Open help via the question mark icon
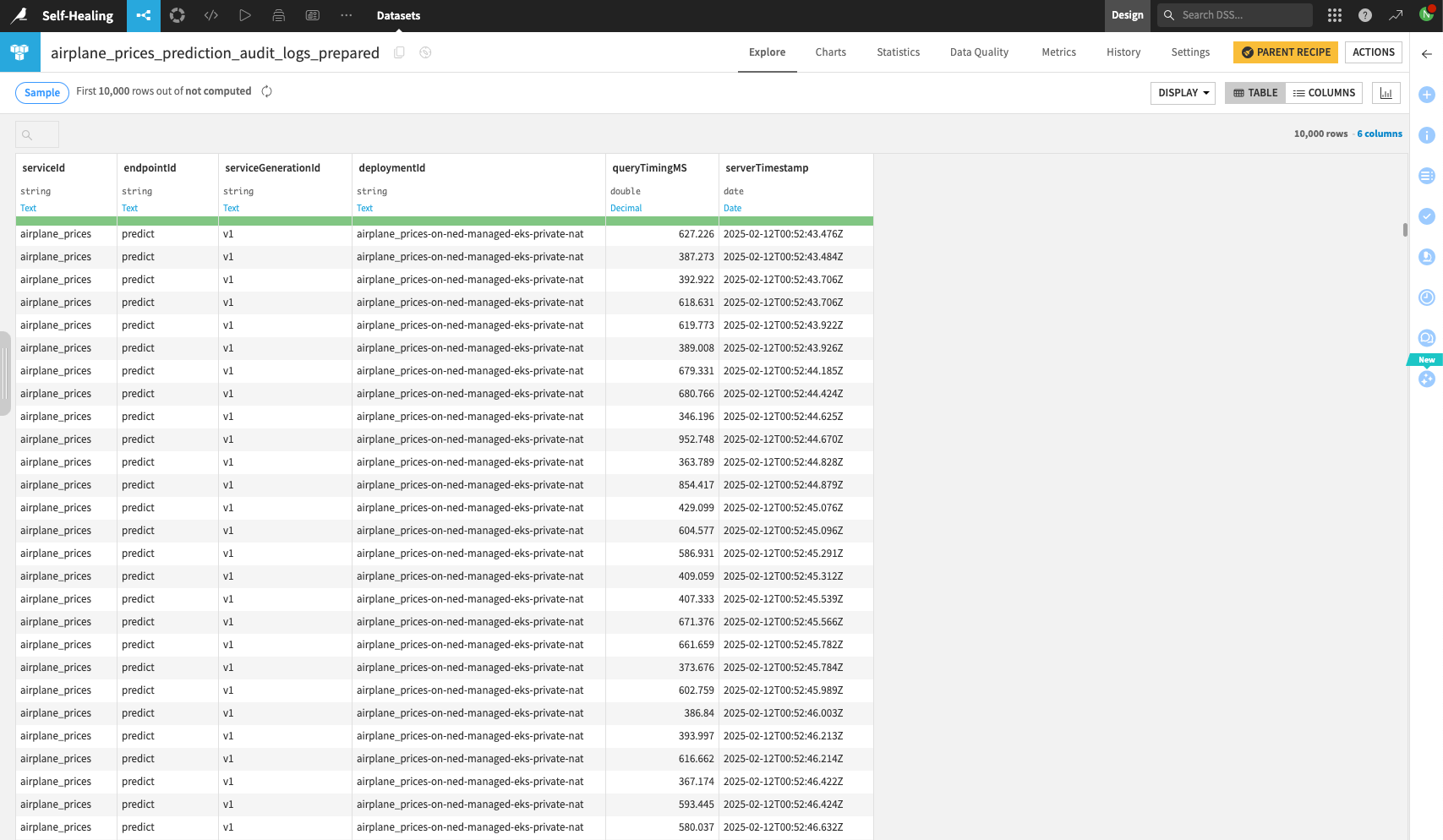This screenshot has height=840, width=1443. click(x=1364, y=15)
